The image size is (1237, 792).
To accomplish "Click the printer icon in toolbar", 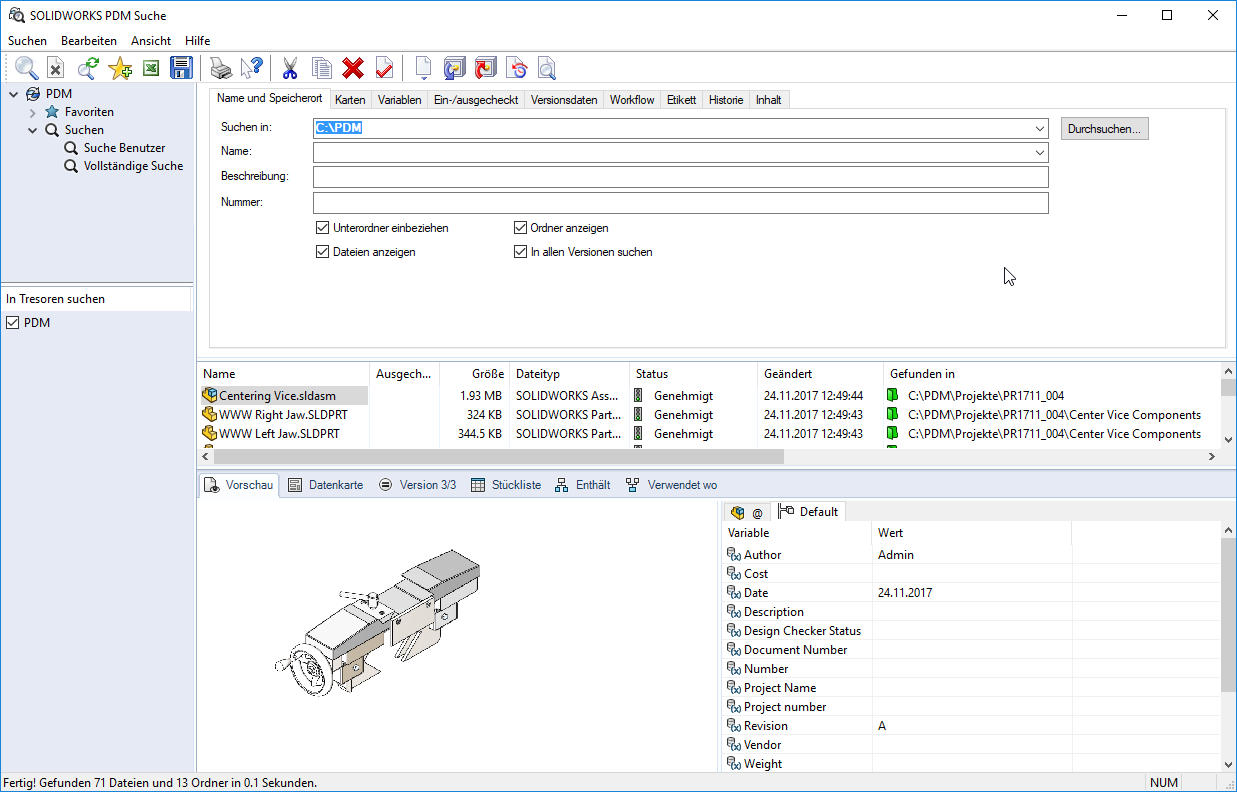I will tap(220, 68).
